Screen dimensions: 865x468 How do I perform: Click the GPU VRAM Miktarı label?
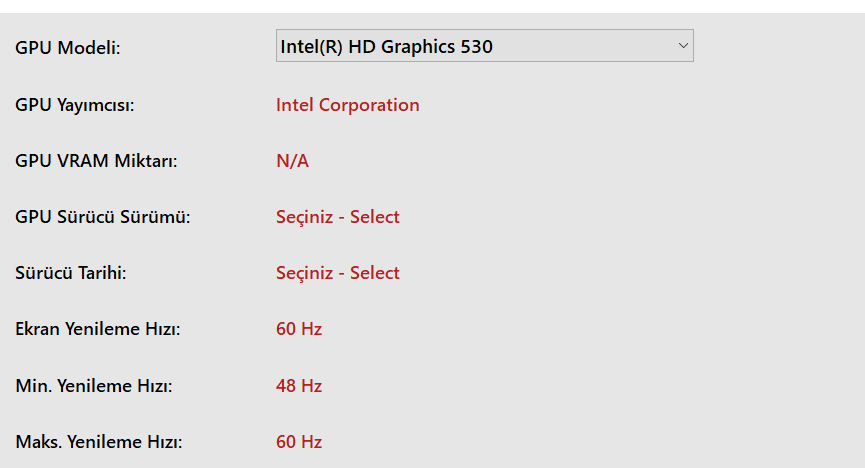pyautogui.click(x=96, y=161)
